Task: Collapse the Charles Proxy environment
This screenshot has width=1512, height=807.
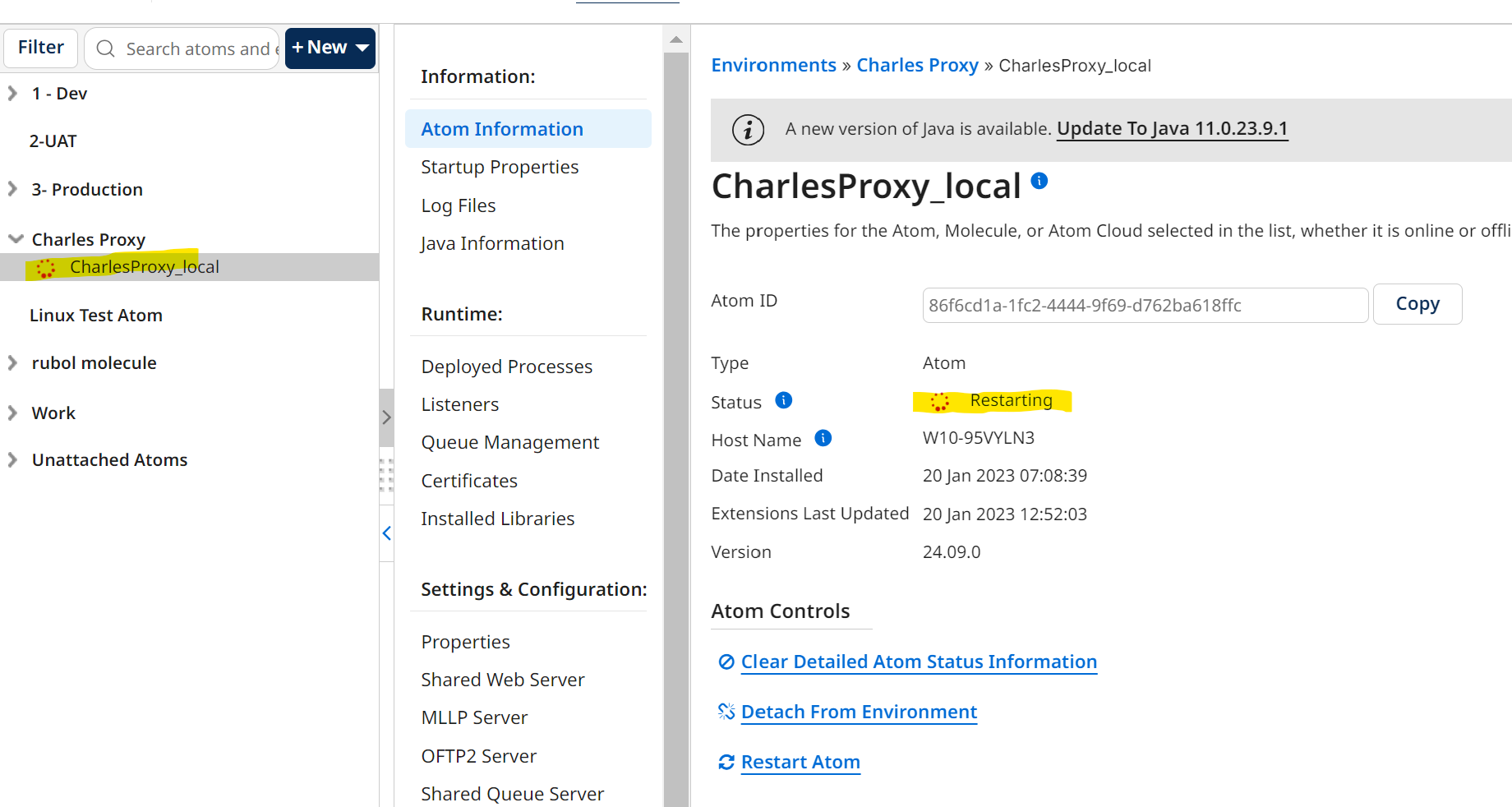Action: [x=15, y=239]
